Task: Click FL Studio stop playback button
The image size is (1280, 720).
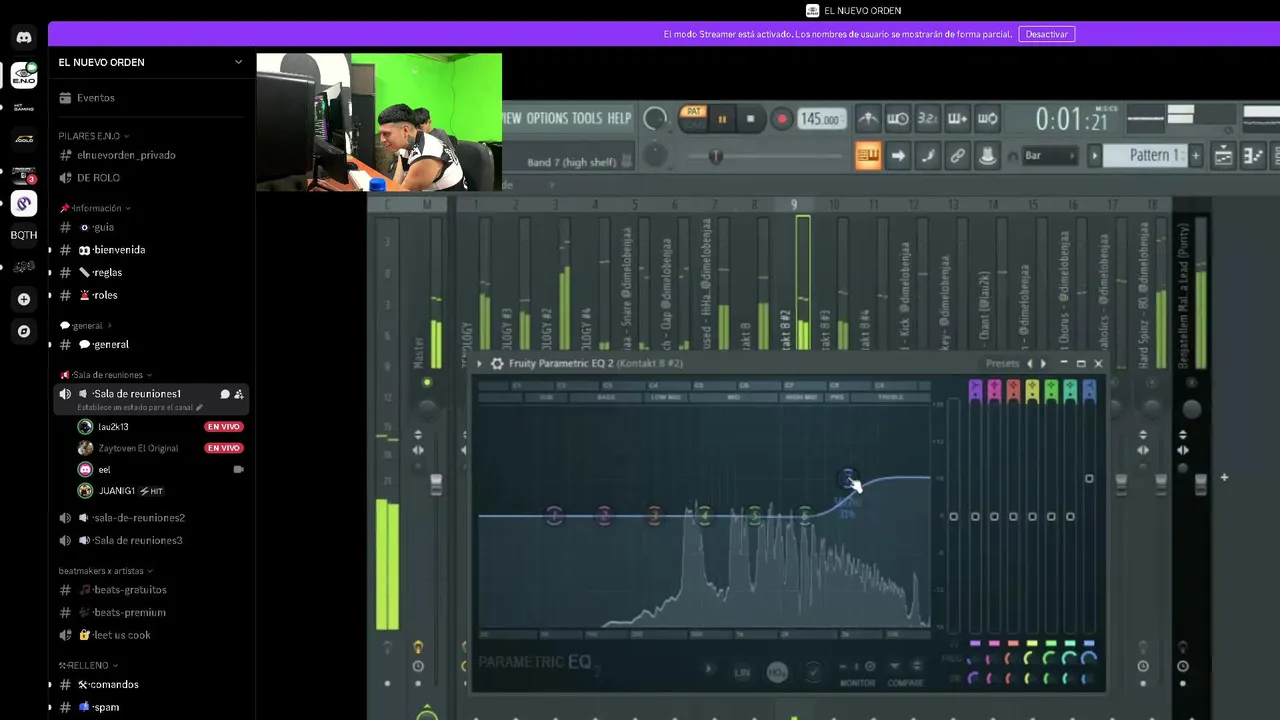Action: (751, 119)
